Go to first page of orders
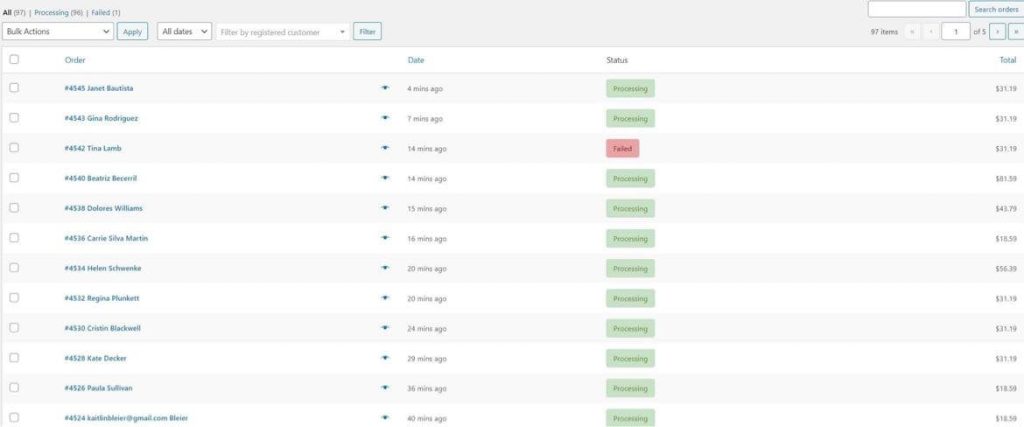Viewport: 1024px width, 427px height. pyautogui.click(x=912, y=31)
